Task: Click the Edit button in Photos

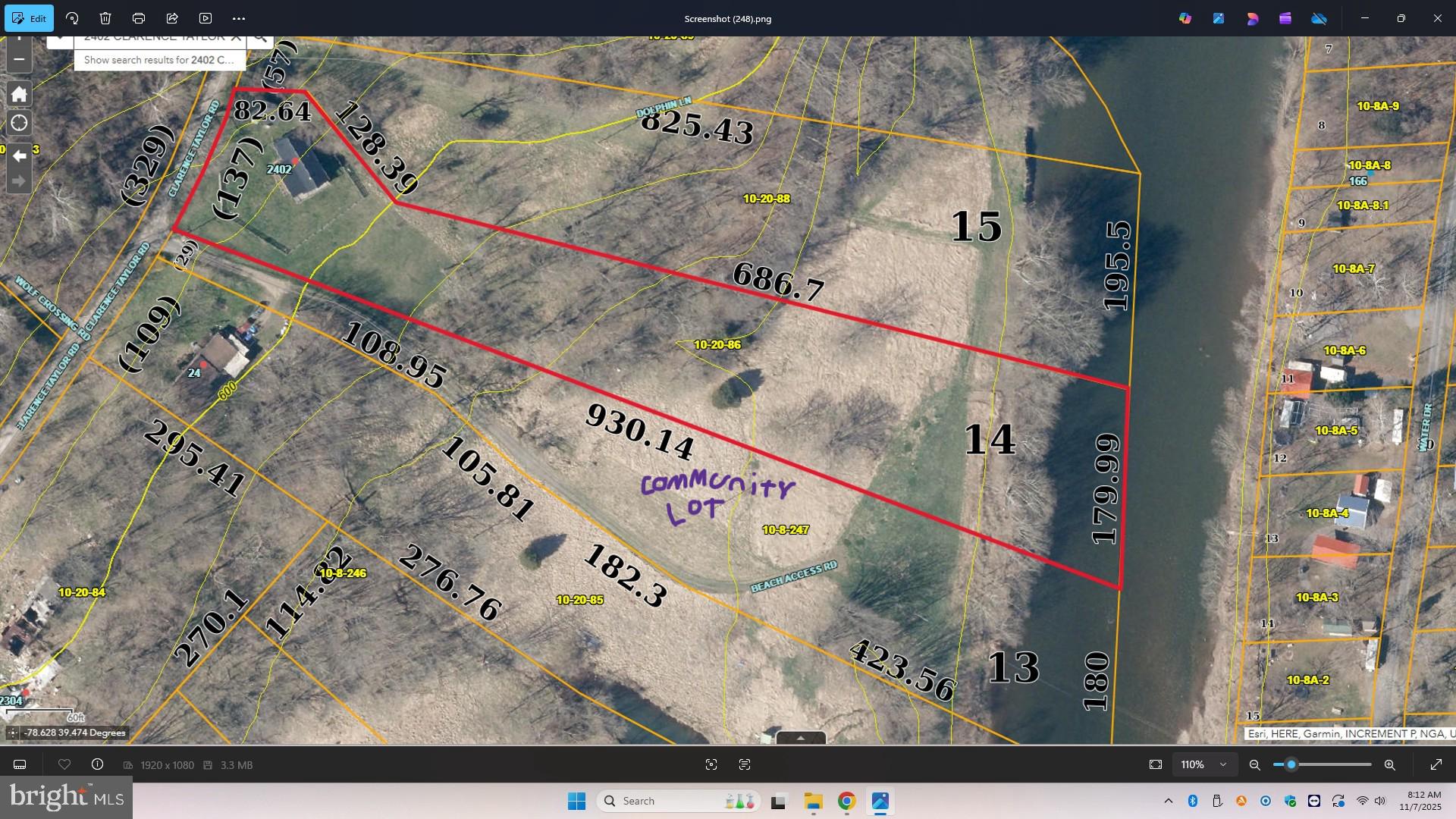Action: click(30, 18)
